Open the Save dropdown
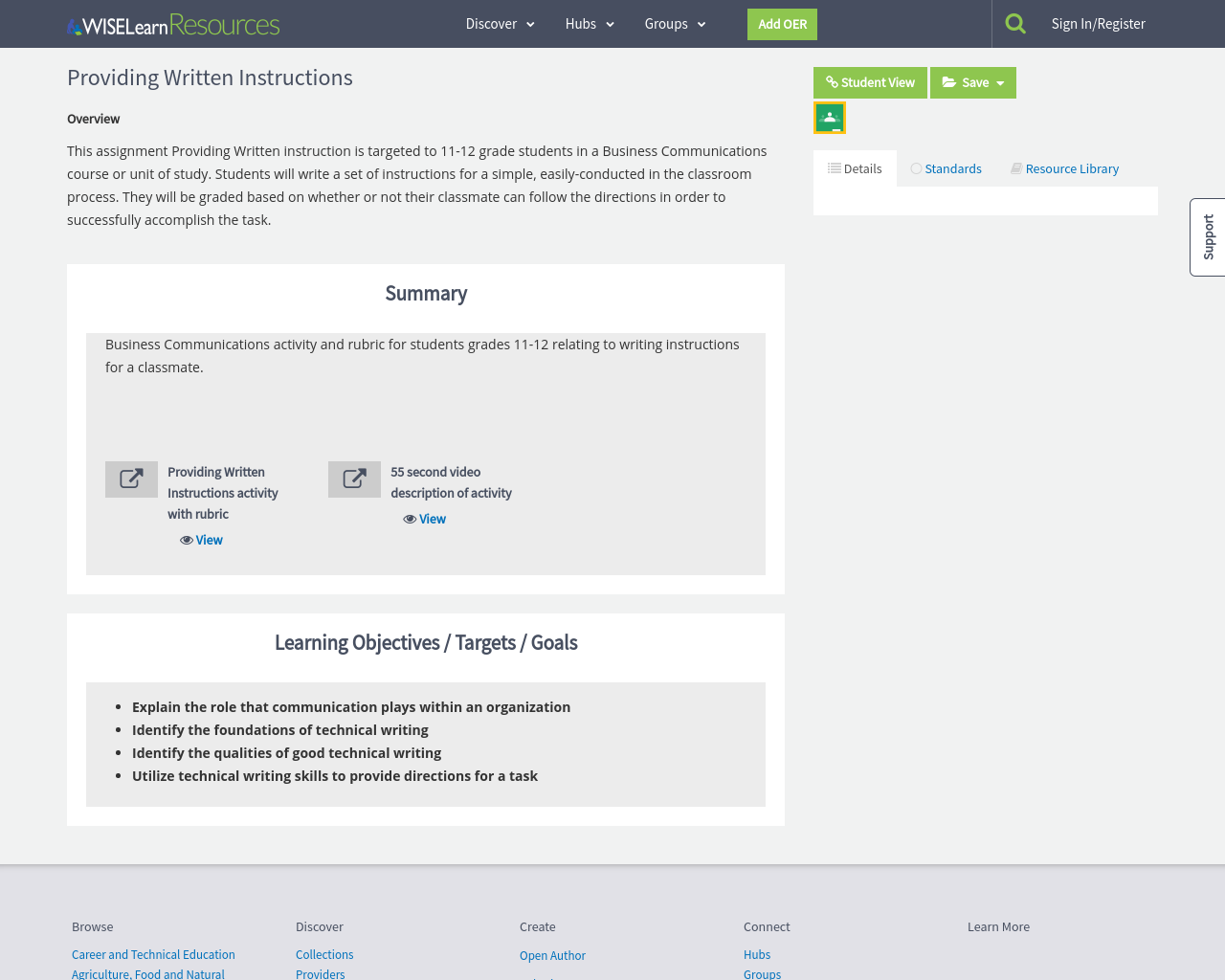The height and width of the screenshot is (980, 1225). click(973, 82)
